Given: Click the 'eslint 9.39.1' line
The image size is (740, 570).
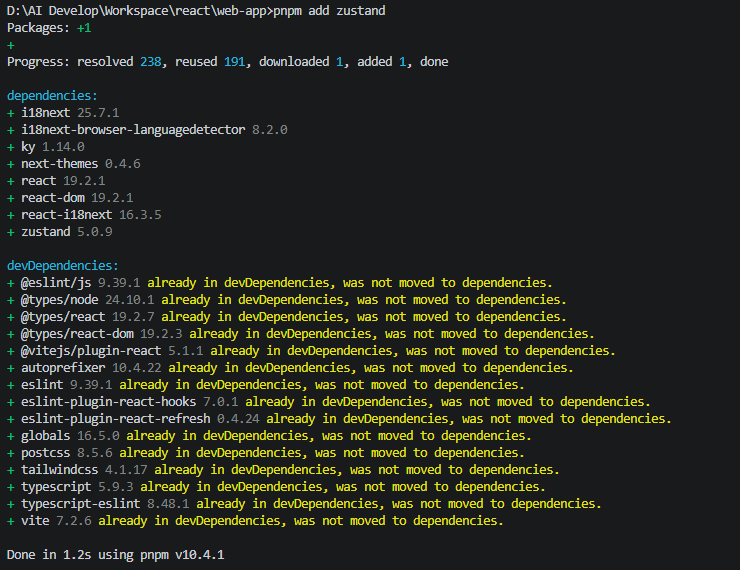Looking at the screenshot, I should click(x=266, y=385).
